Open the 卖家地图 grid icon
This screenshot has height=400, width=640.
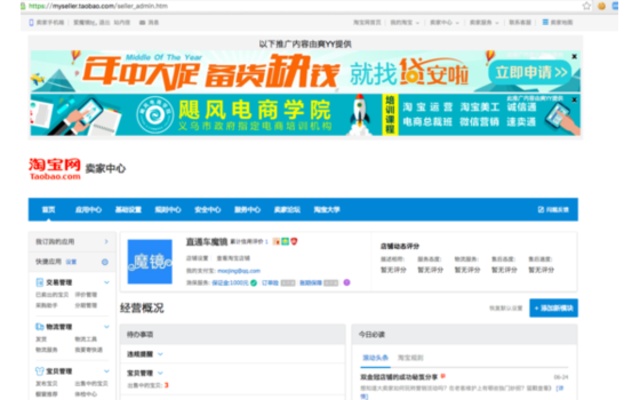[545, 22]
